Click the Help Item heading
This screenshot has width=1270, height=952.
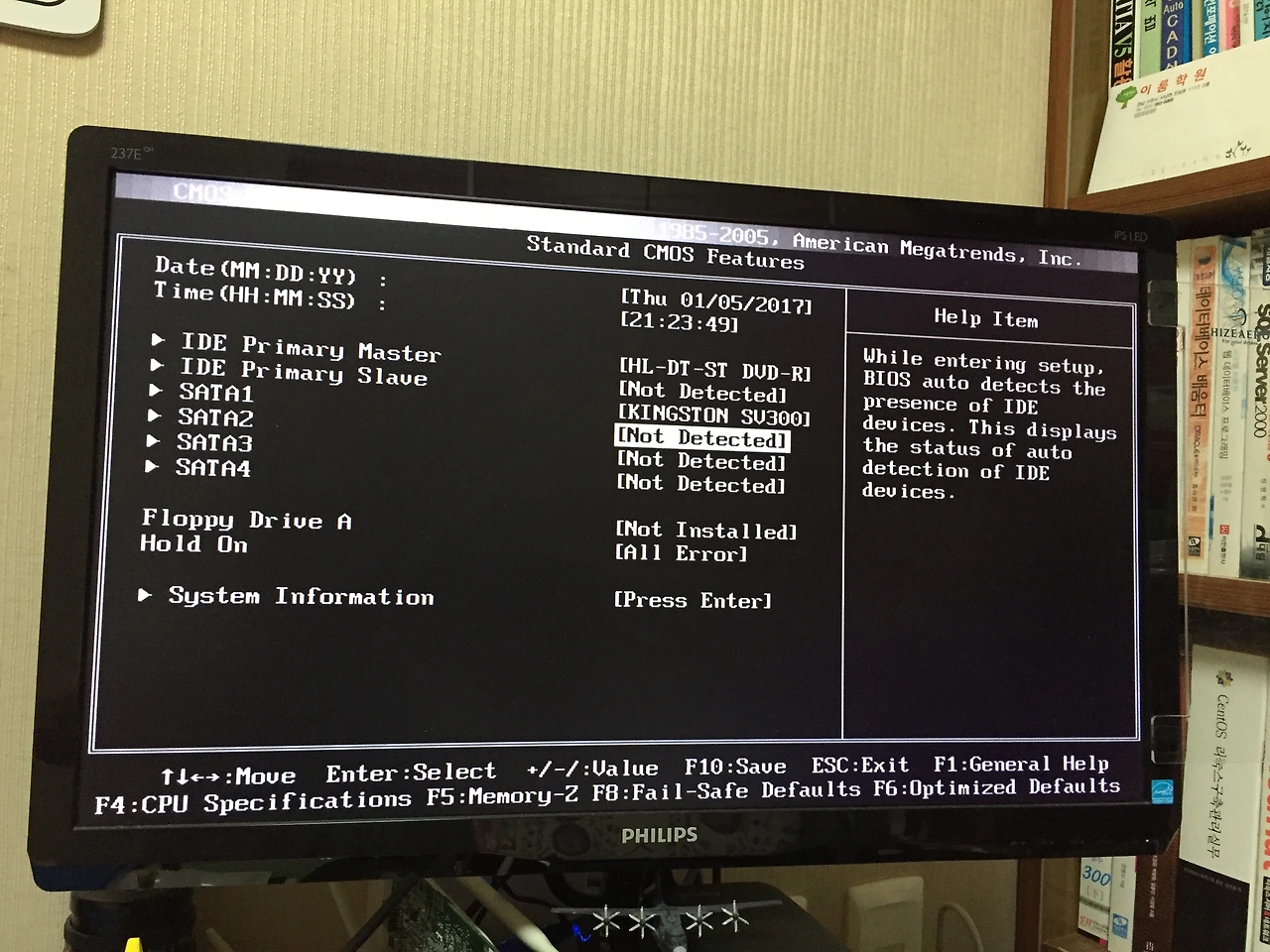pos(986,318)
